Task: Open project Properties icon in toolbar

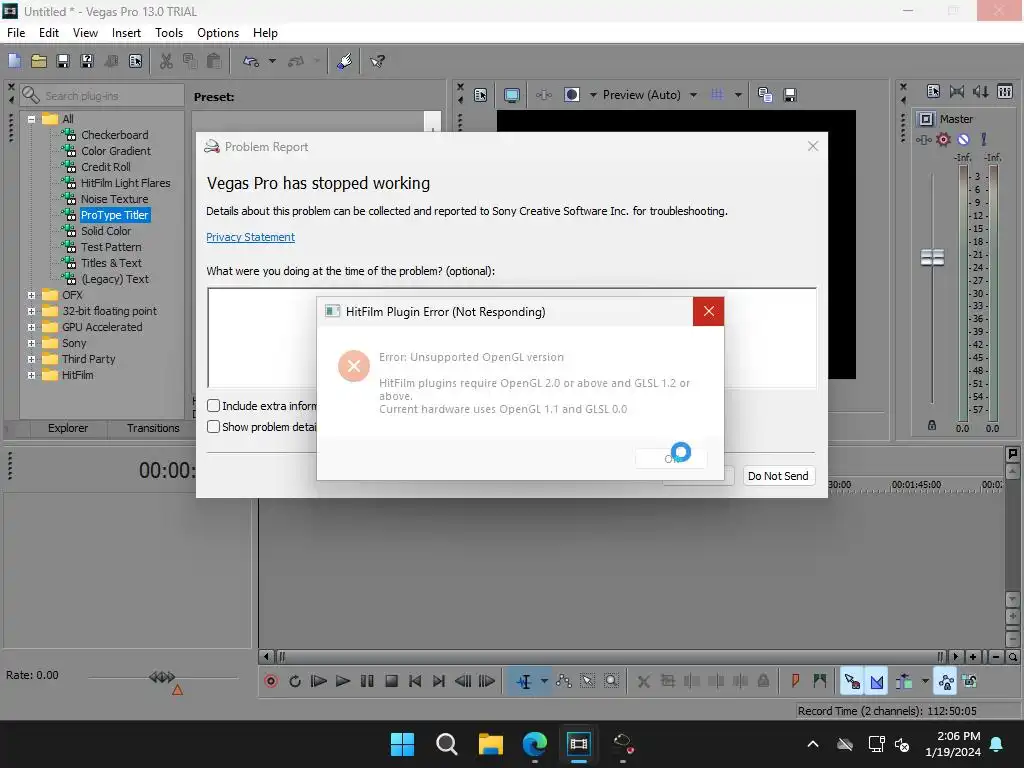Action: [135, 61]
